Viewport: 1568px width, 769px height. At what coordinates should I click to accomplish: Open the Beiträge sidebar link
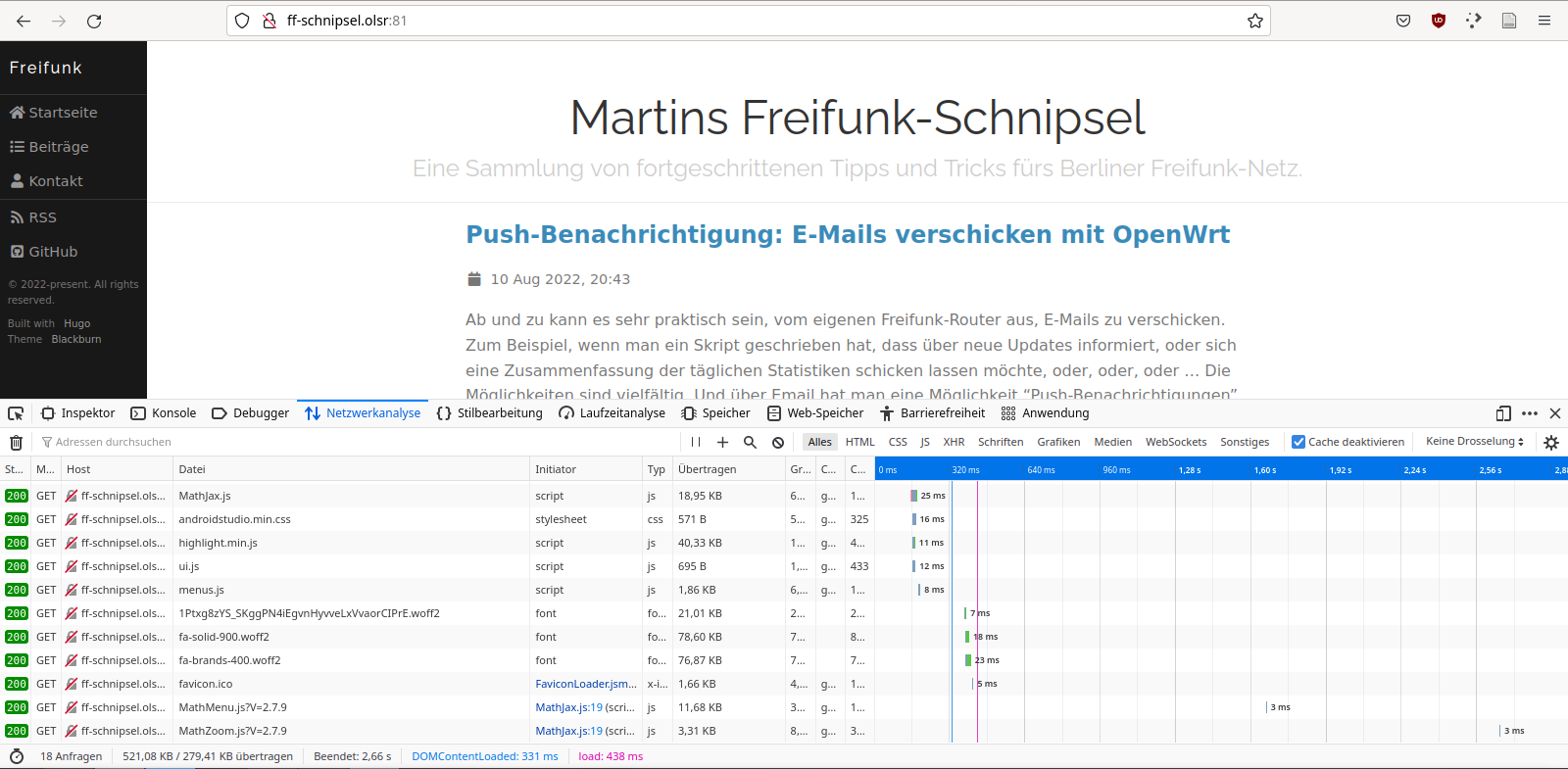pyautogui.click(x=49, y=147)
